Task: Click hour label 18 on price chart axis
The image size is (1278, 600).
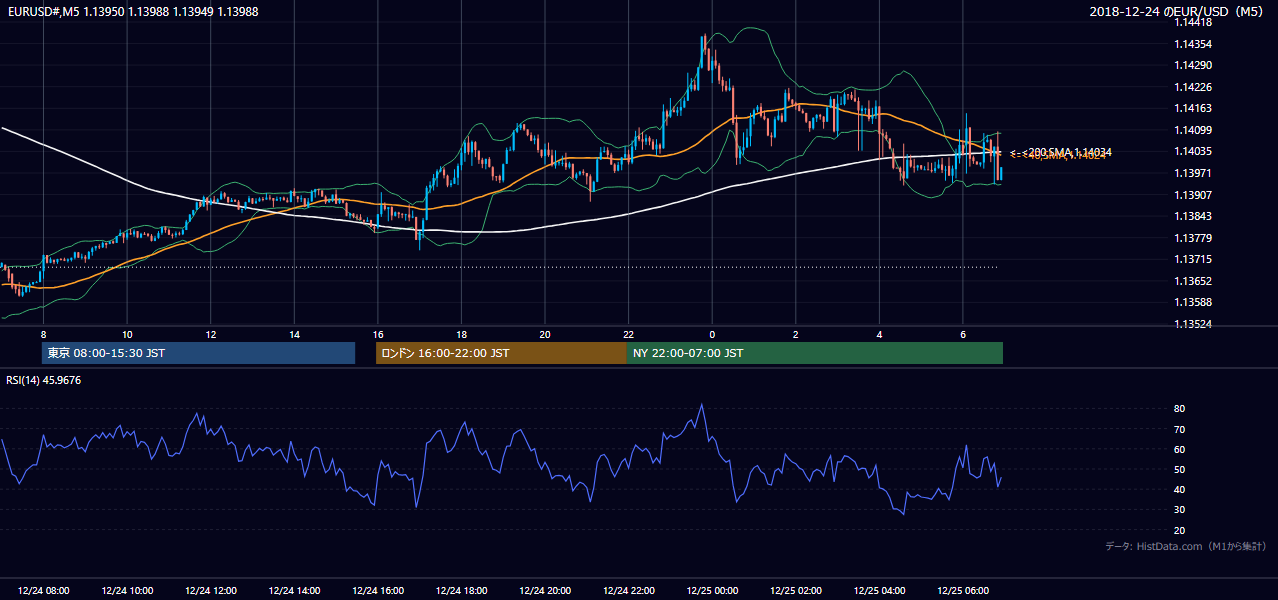Action: coord(461,334)
